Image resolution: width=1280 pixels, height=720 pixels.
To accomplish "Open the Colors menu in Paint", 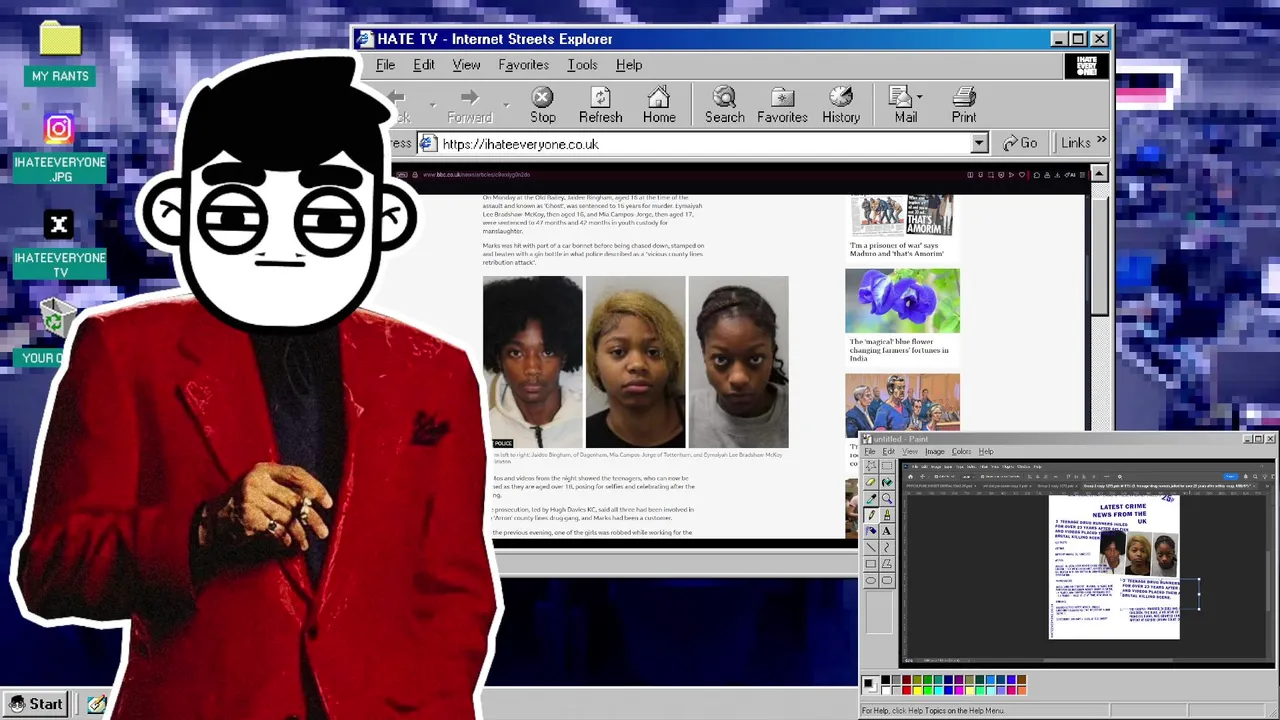I will click(961, 451).
